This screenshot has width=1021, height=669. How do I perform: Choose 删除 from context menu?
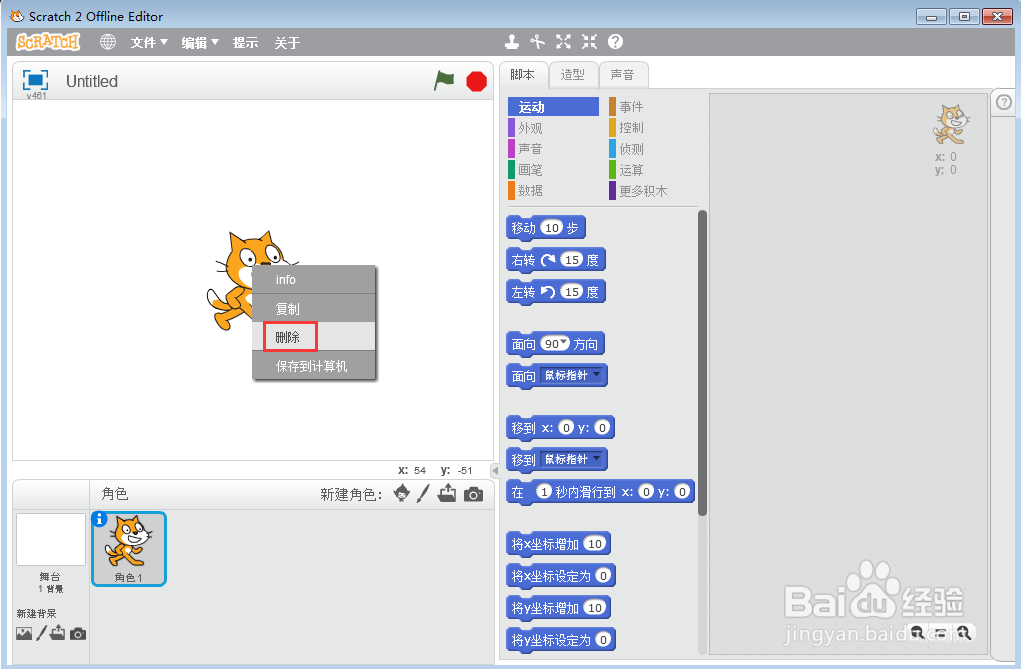tap(314, 337)
